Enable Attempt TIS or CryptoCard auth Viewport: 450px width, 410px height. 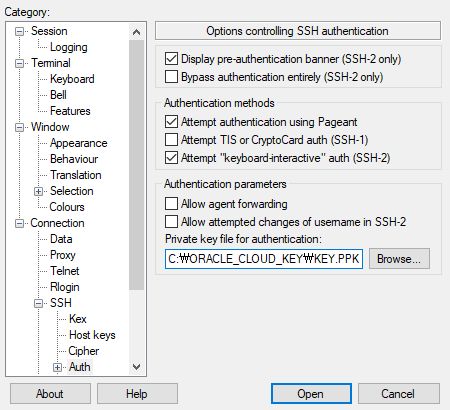pos(171,140)
